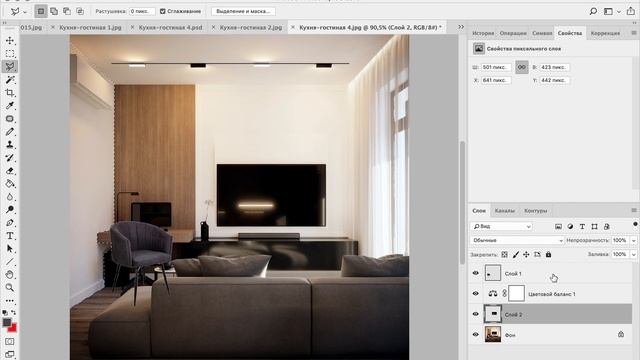The image size is (640, 360).
Task: Filter layers by adjustment layers icon
Action: (570, 227)
